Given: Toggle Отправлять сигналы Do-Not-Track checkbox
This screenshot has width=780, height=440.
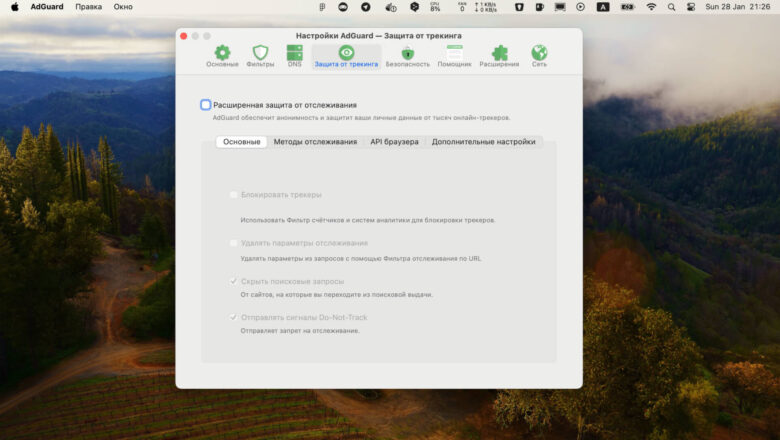Looking at the screenshot, I should 233,317.
